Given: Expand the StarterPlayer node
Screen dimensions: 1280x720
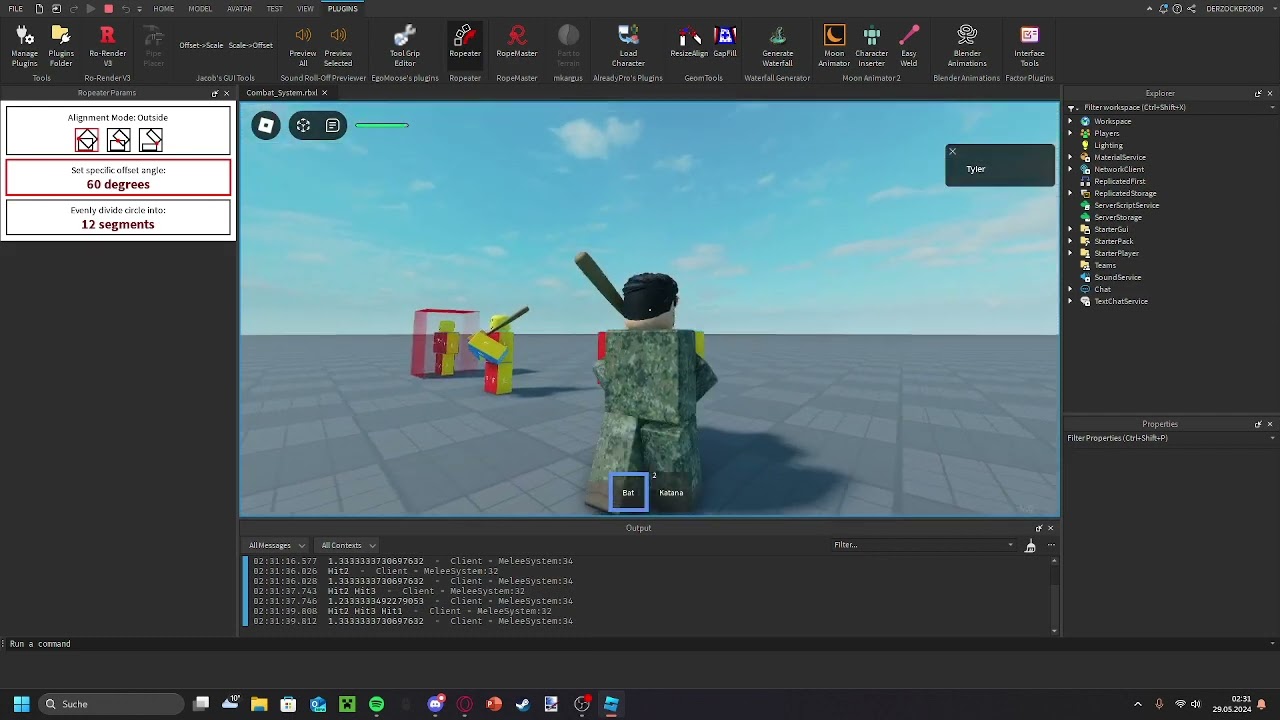Looking at the screenshot, I should click(1070, 253).
